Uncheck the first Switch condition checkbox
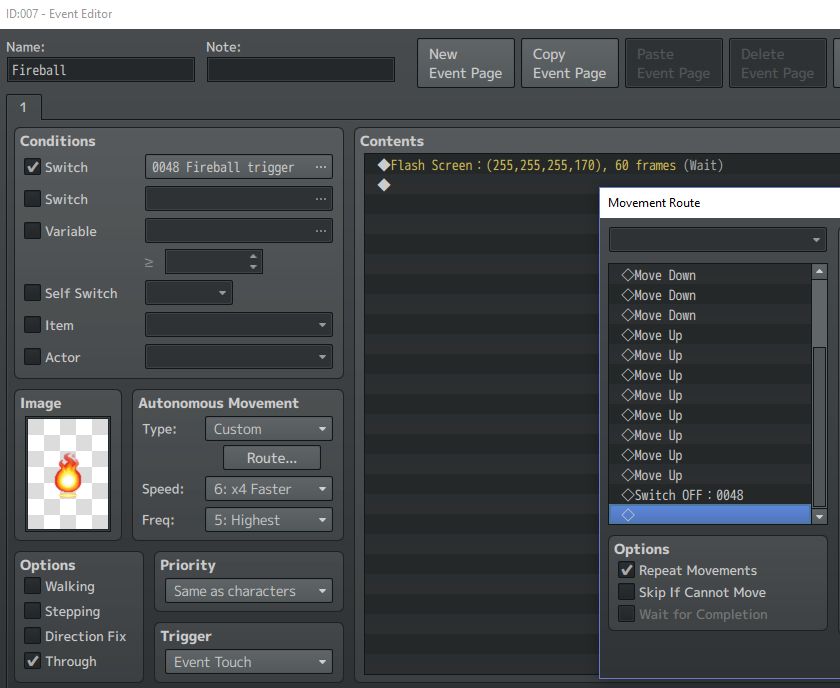The image size is (840, 688). (x=33, y=167)
